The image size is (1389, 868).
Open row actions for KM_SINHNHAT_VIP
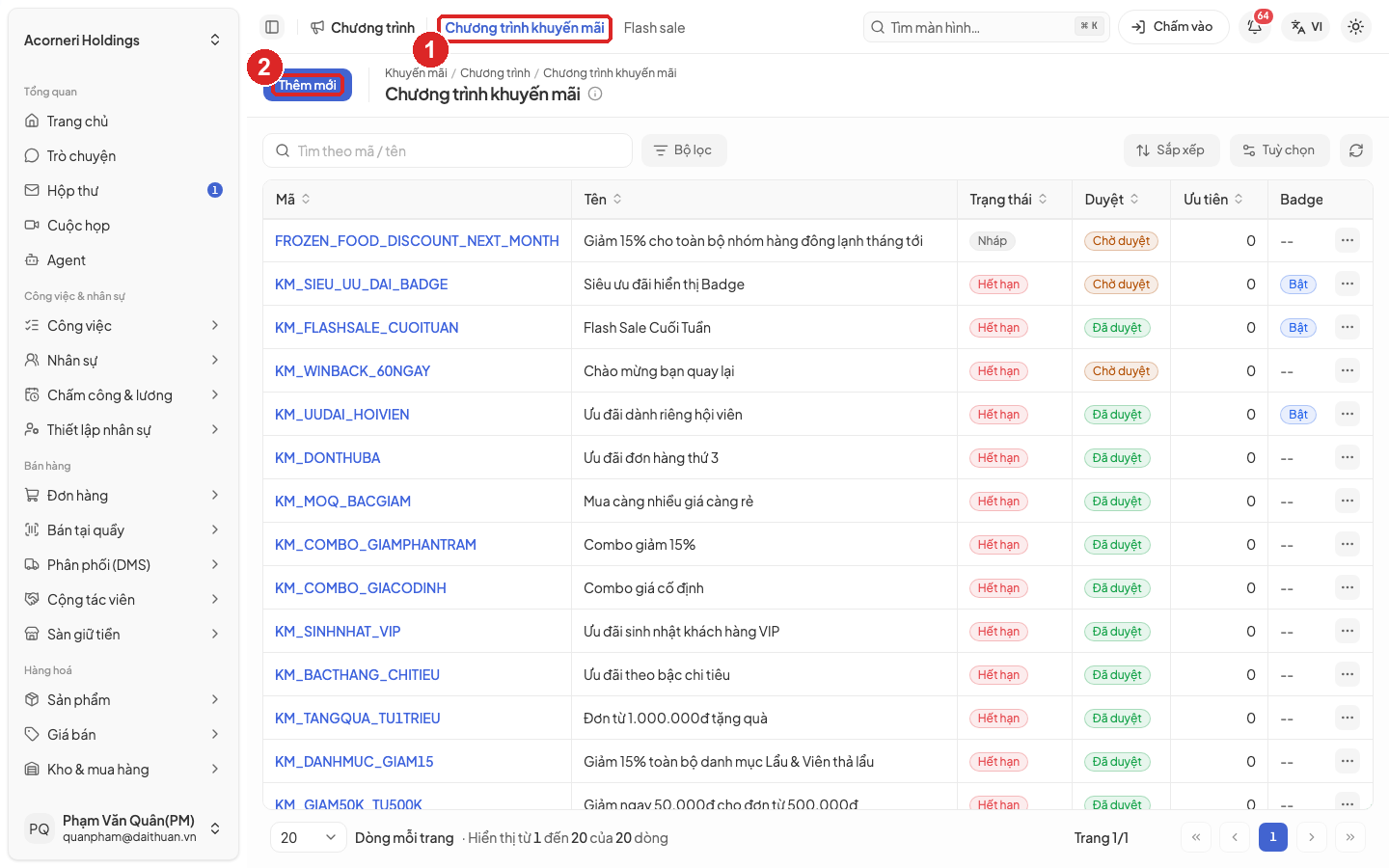coord(1348,631)
